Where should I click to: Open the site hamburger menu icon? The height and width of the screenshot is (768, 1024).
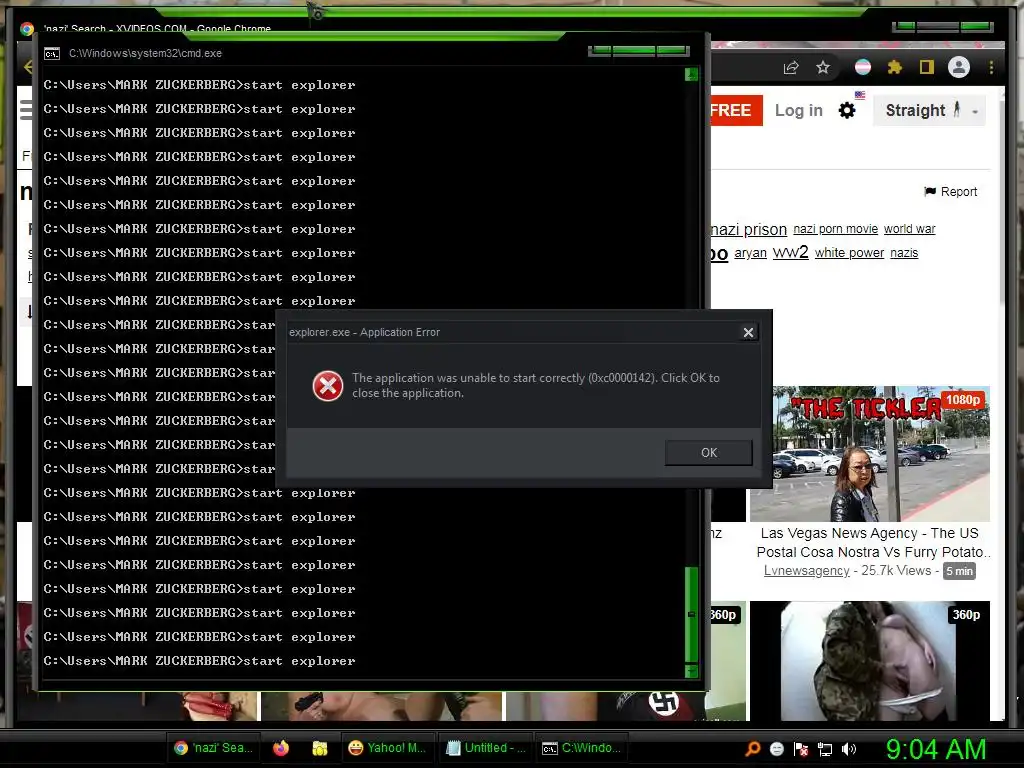pos(25,110)
